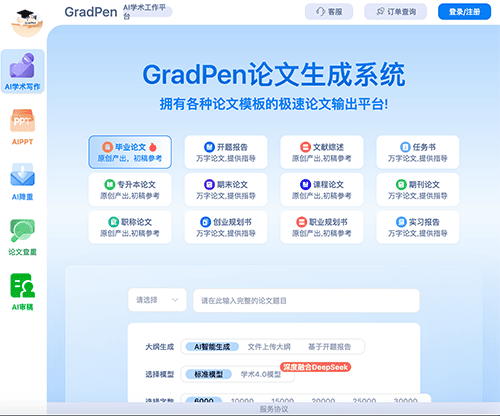Choose AI智能生成 outline option
The height and width of the screenshot is (416, 500).
[x=212, y=347]
